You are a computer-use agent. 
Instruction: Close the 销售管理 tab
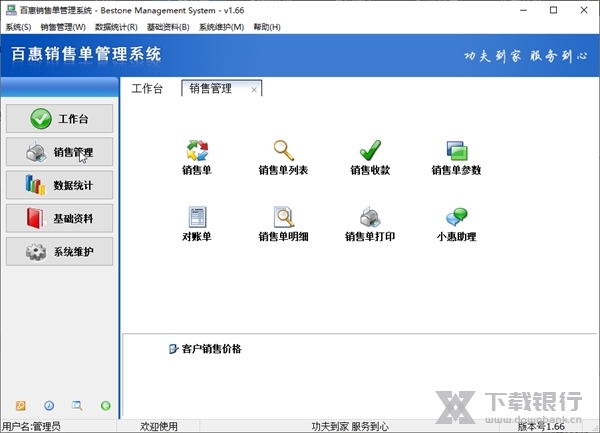click(x=254, y=90)
